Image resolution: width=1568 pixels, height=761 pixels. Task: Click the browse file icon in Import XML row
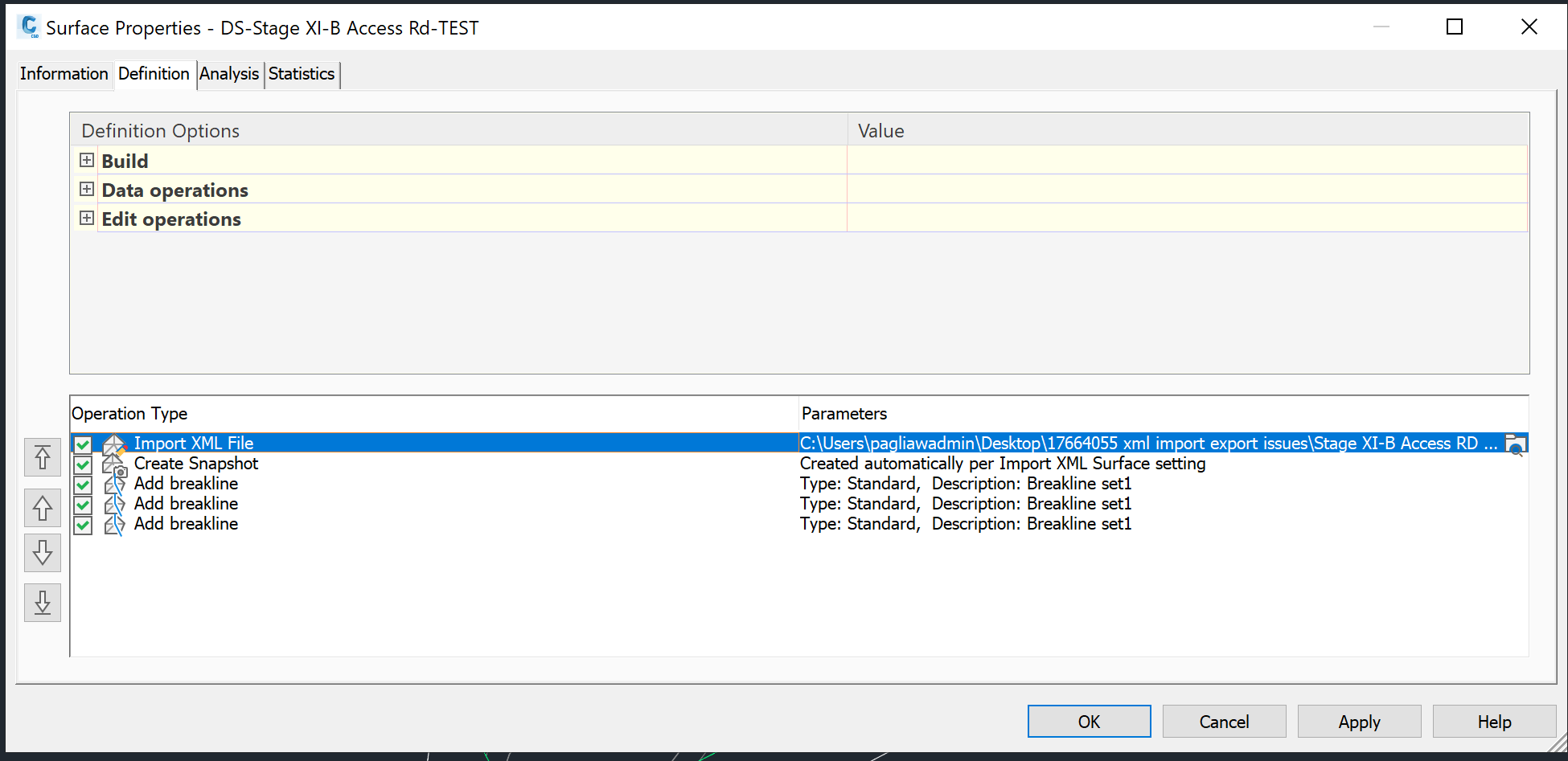coord(1516,444)
